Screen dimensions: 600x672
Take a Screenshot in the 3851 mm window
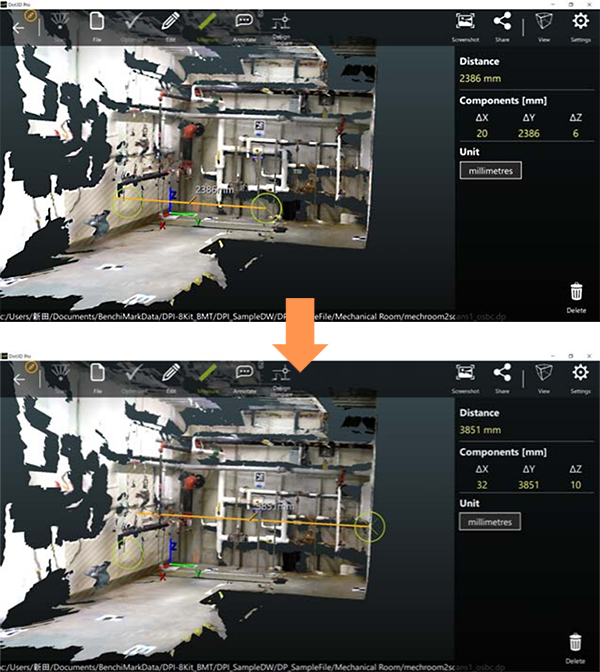(465, 378)
